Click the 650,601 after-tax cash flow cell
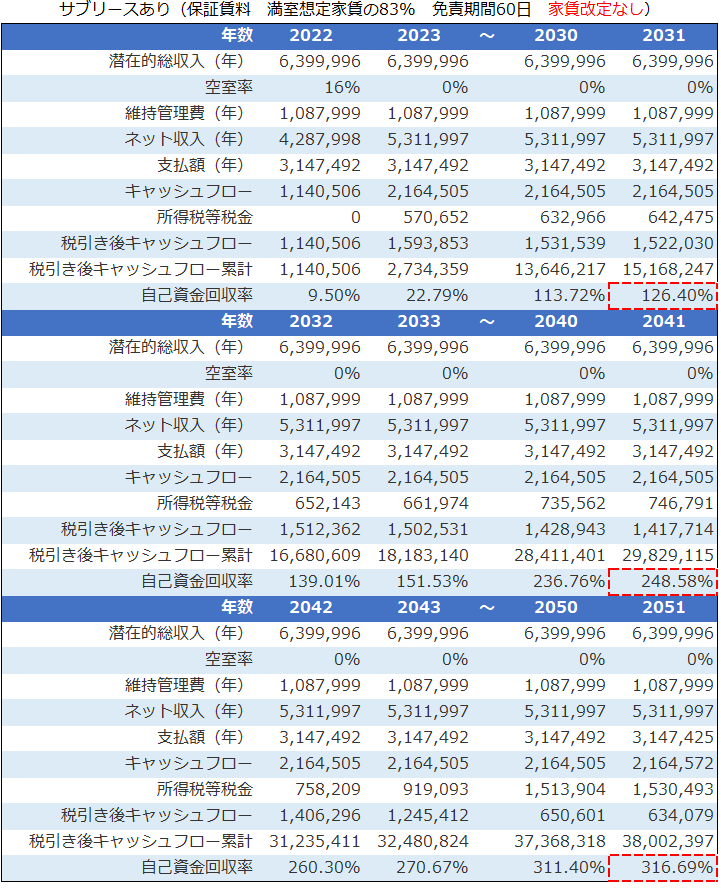 pyautogui.click(x=570, y=815)
